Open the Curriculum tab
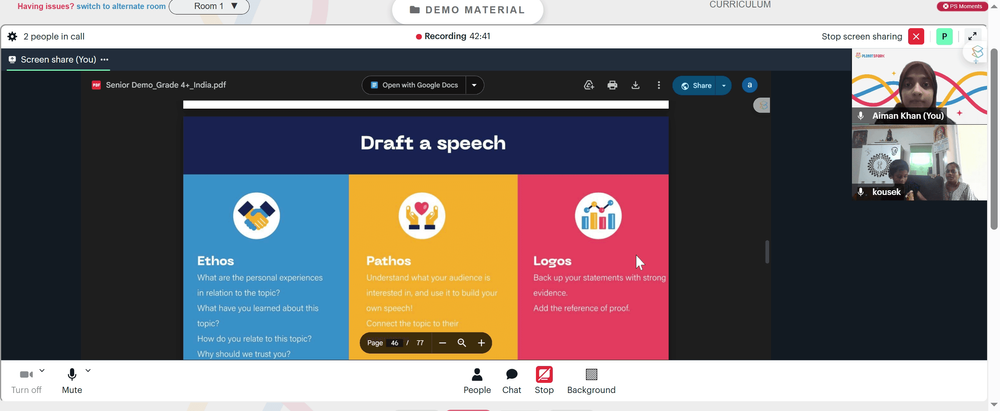 [x=740, y=4]
